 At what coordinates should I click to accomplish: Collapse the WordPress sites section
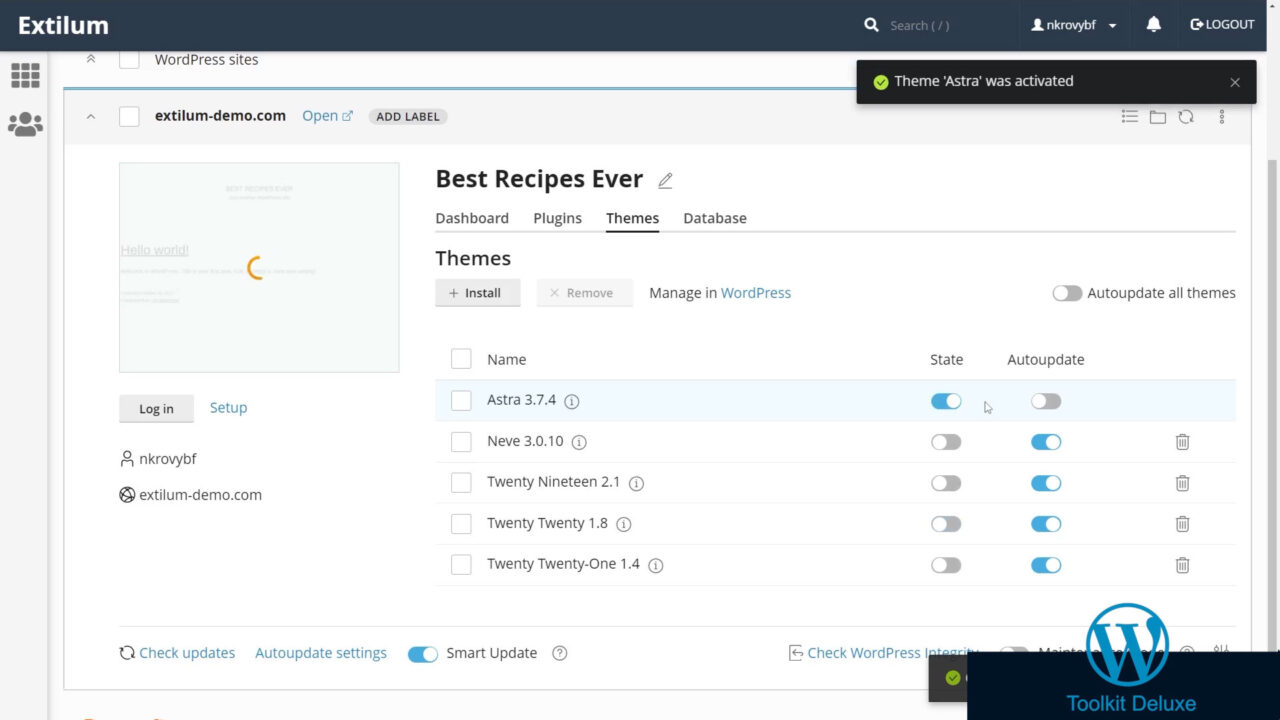(90, 59)
